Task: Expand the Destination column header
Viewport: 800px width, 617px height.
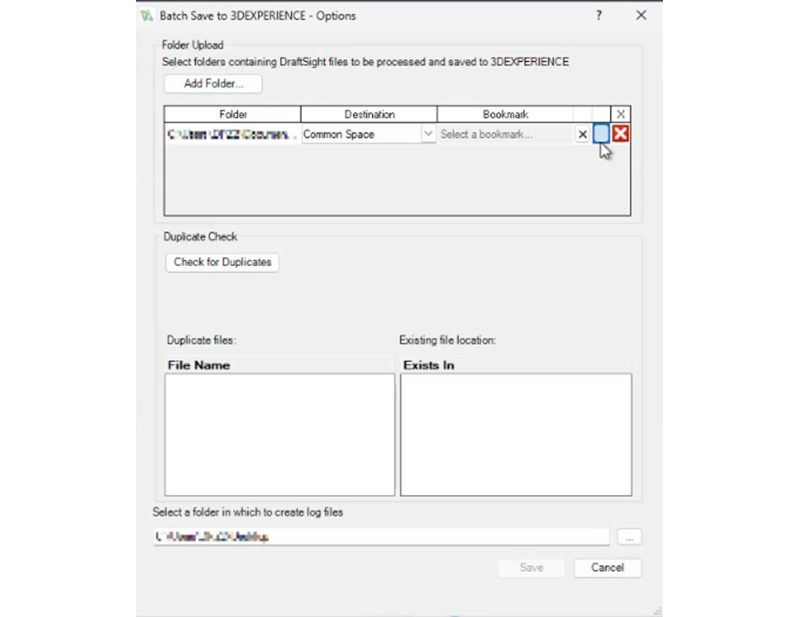Action: point(371,113)
